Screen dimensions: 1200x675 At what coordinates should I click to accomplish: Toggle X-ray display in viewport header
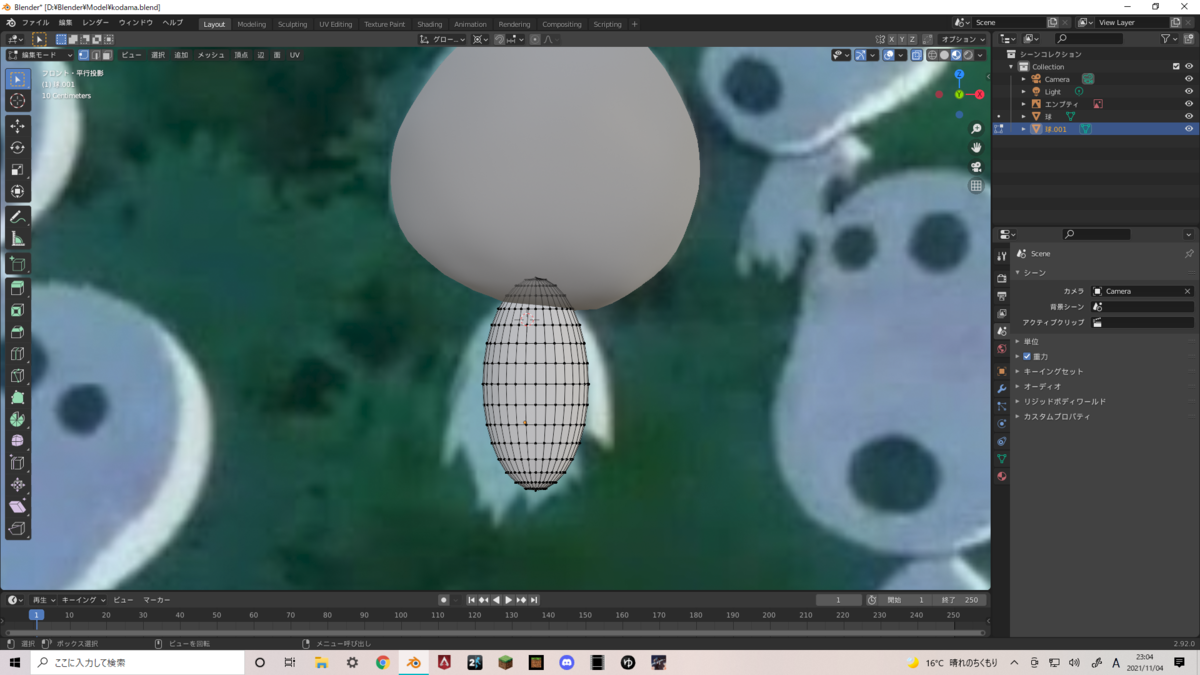pyautogui.click(x=917, y=55)
